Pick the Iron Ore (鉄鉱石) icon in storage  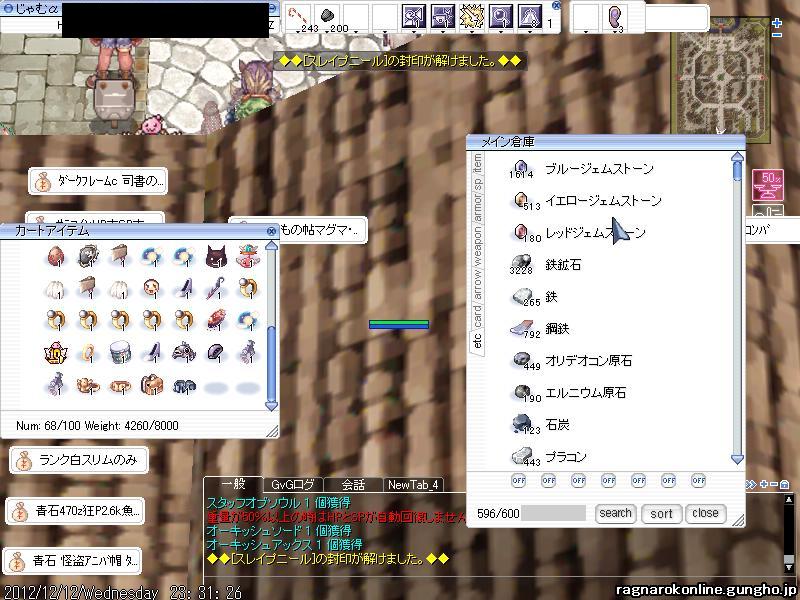[x=521, y=263]
